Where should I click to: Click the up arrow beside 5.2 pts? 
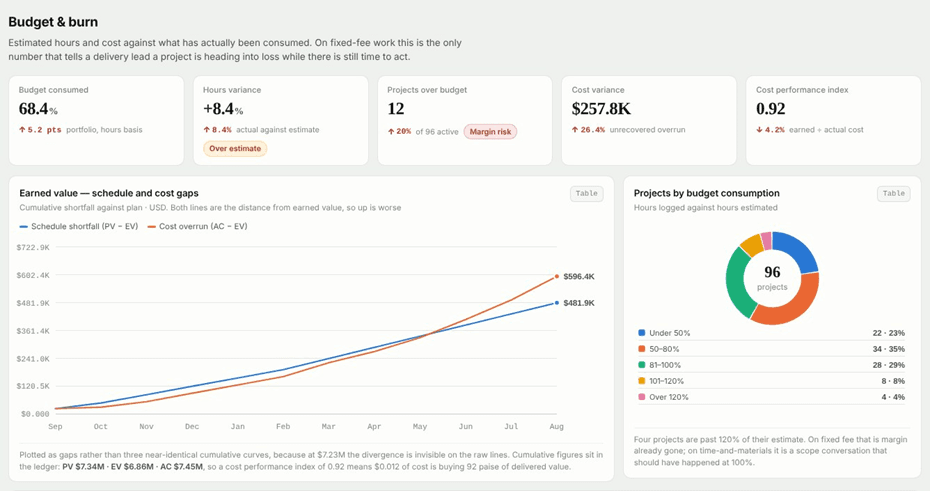[x=22, y=130]
